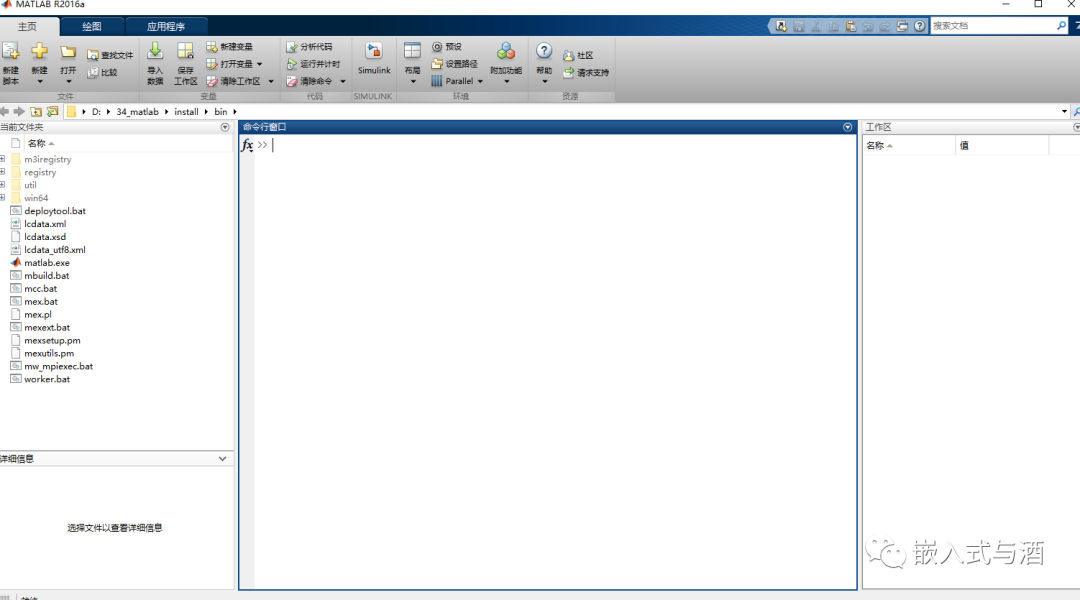Viewport: 1080px width, 600px height.
Task: Open the 布局 (Layout) menu icon
Action: pyautogui.click(x=412, y=50)
